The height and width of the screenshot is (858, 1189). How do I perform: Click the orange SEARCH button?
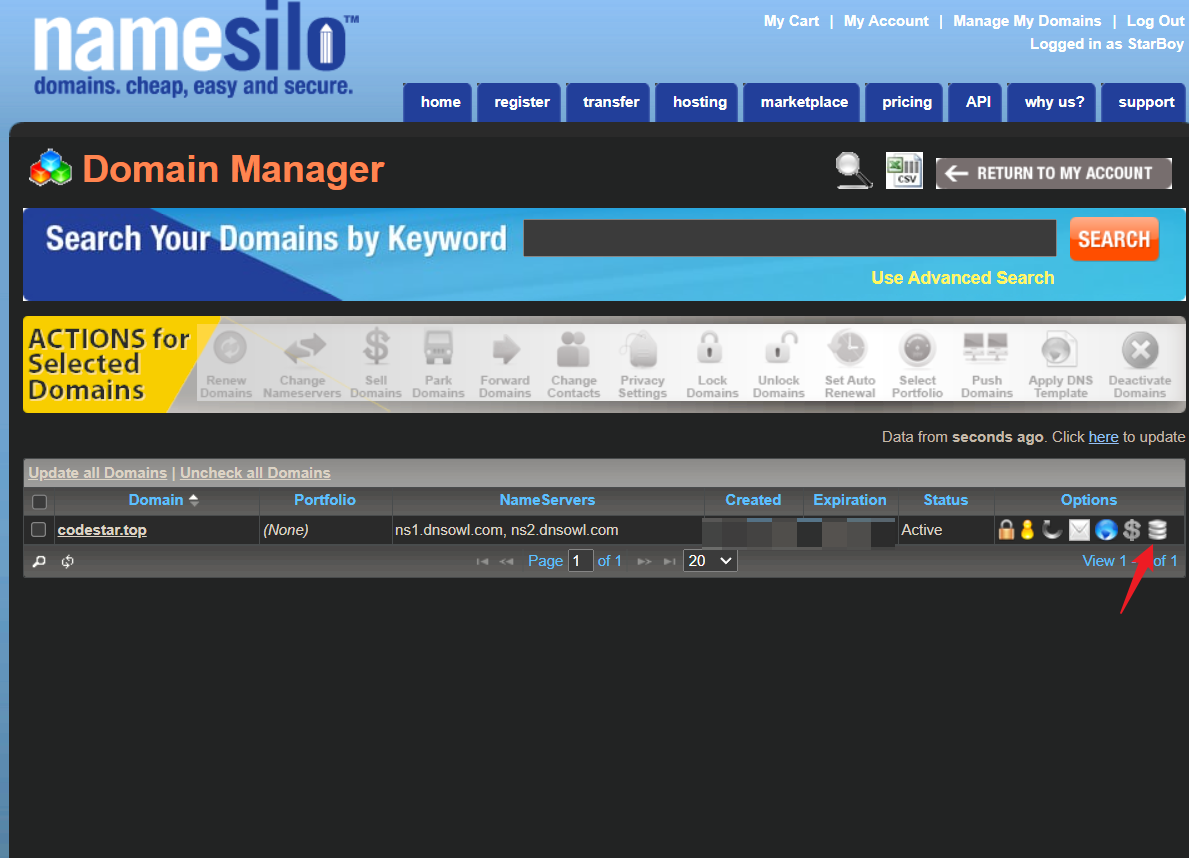click(x=1114, y=239)
